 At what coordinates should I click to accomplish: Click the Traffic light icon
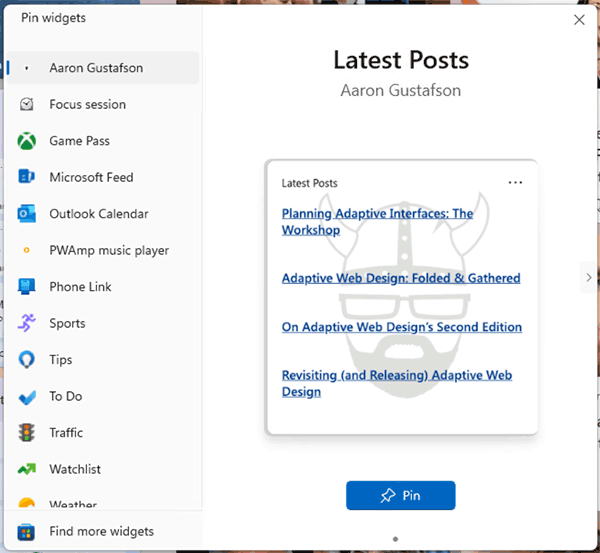pos(27,433)
